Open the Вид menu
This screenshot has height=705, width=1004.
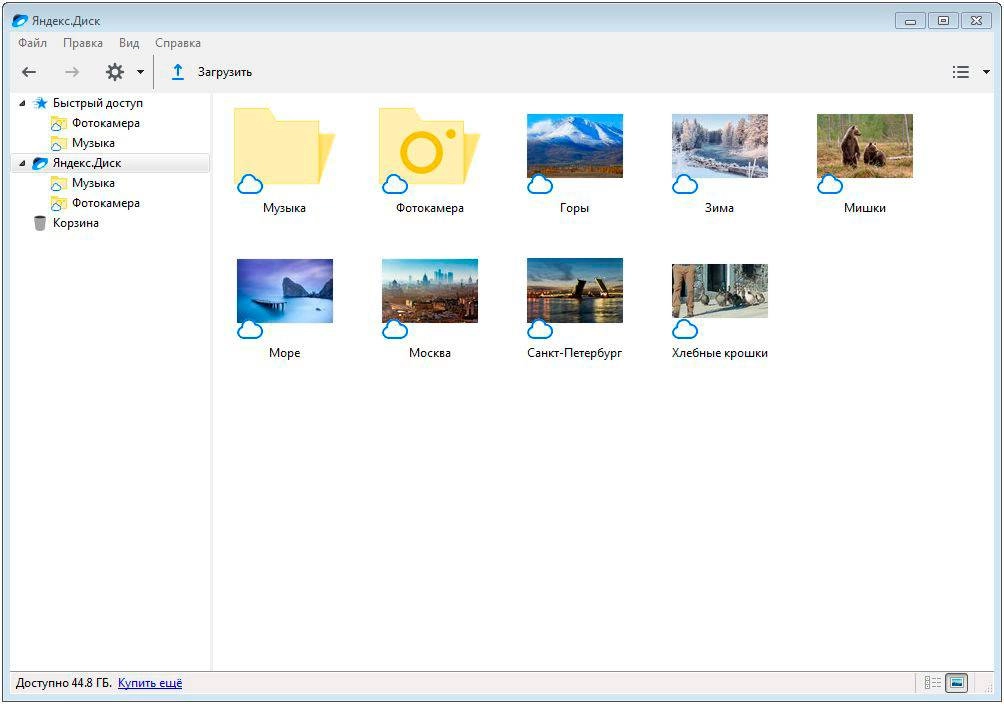[x=129, y=43]
